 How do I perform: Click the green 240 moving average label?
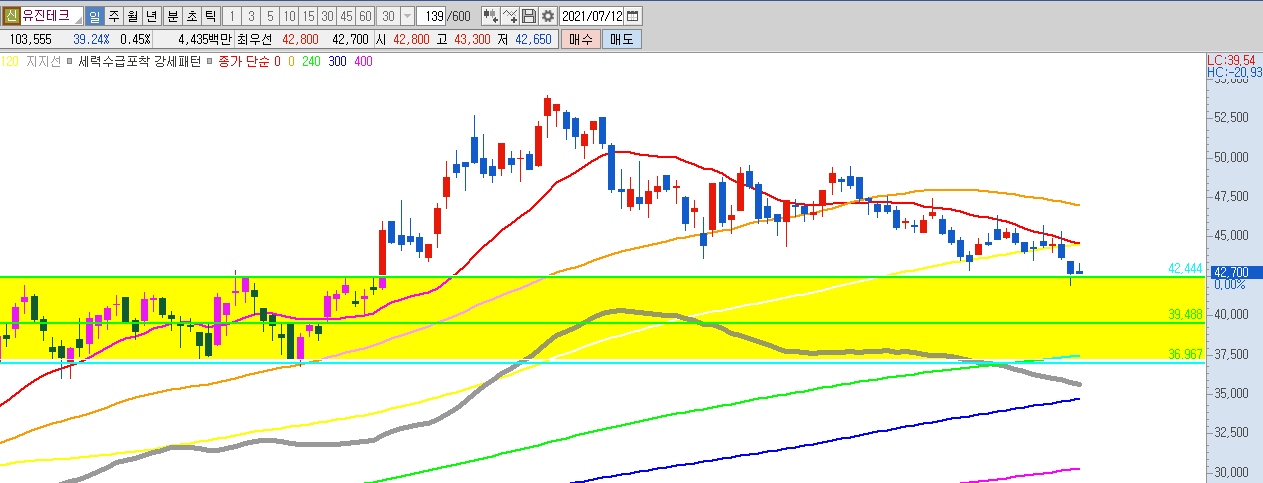point(310,61)
